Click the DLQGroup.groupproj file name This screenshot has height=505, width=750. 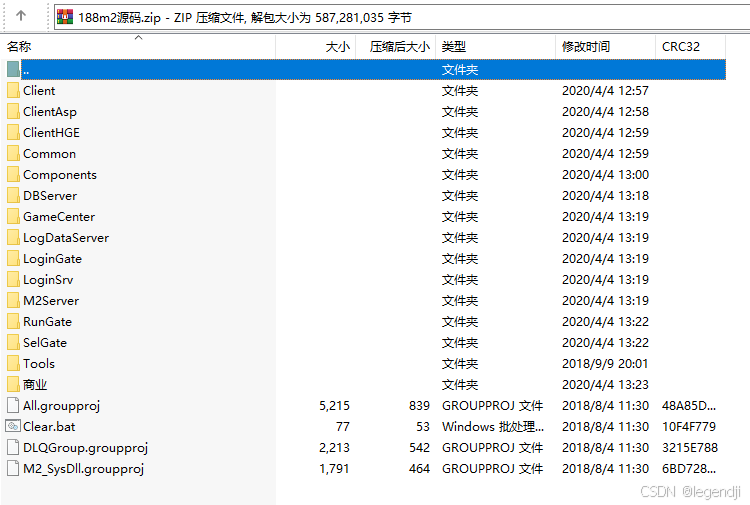point(86,448)
